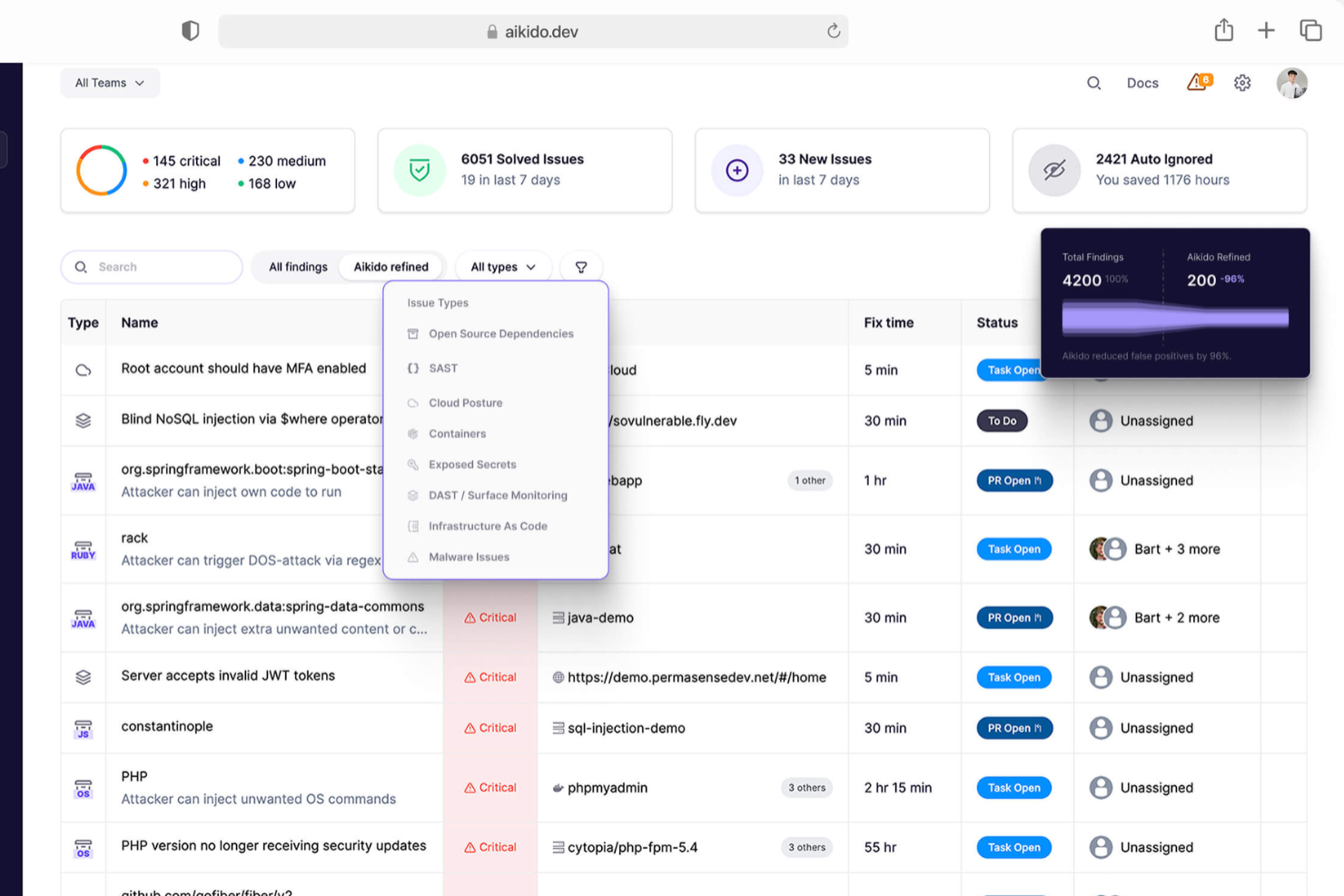This screenshot has height=896, width=1344.
Task: Expand the All types dropdown
Action: coord(502,266)
